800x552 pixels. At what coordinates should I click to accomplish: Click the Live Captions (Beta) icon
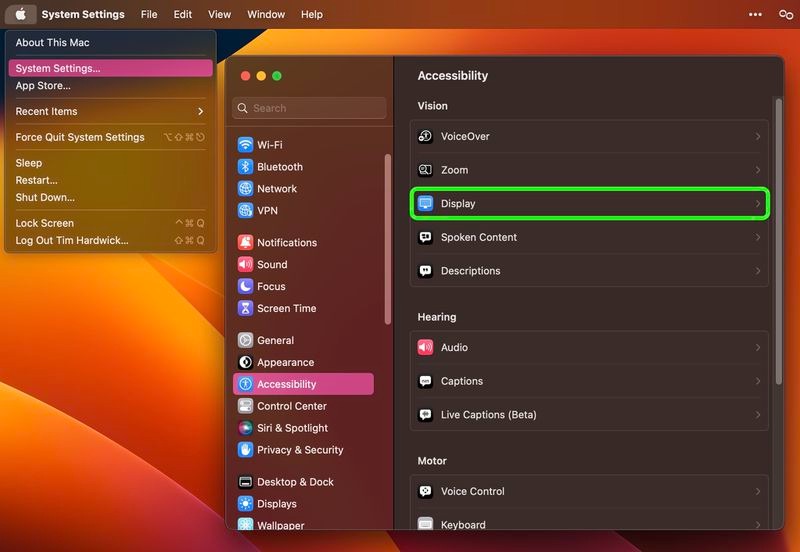tap(426, 415)
